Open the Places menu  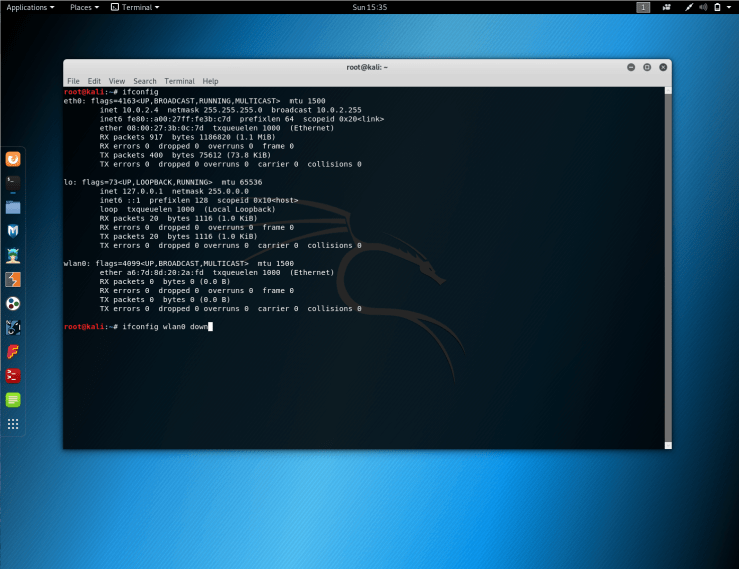[x=84, y=7]
